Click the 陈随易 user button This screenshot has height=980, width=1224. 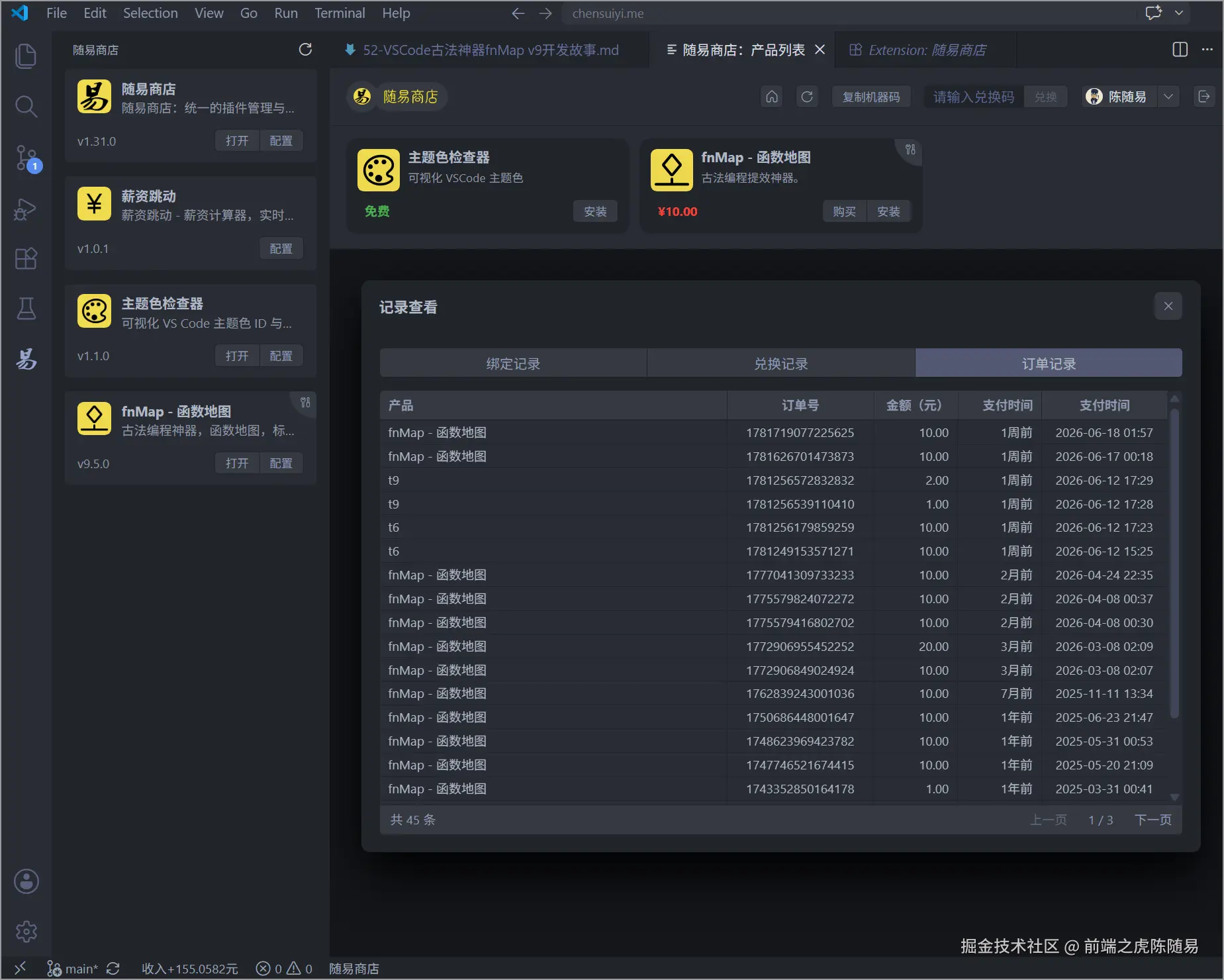point(1121,97)
